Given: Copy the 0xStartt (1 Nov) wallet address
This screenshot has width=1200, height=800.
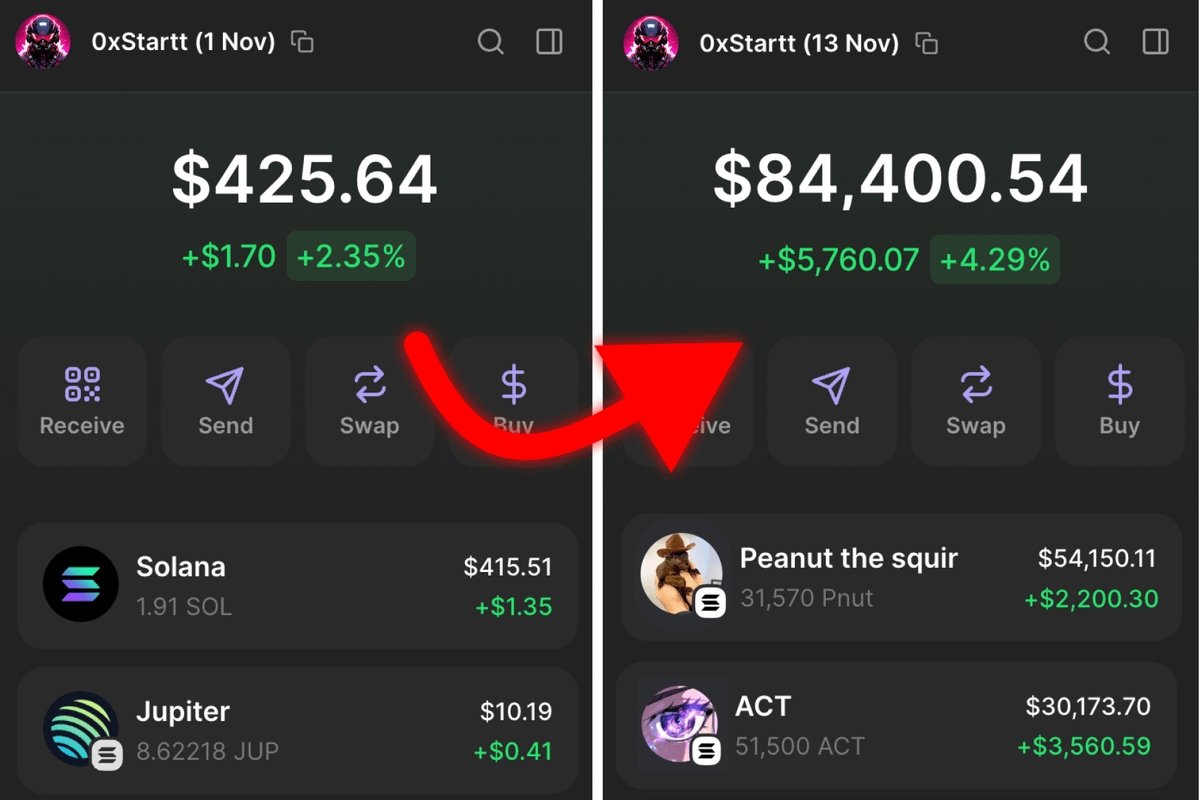Looking at the screenshot, I should [x=302, y=42].
